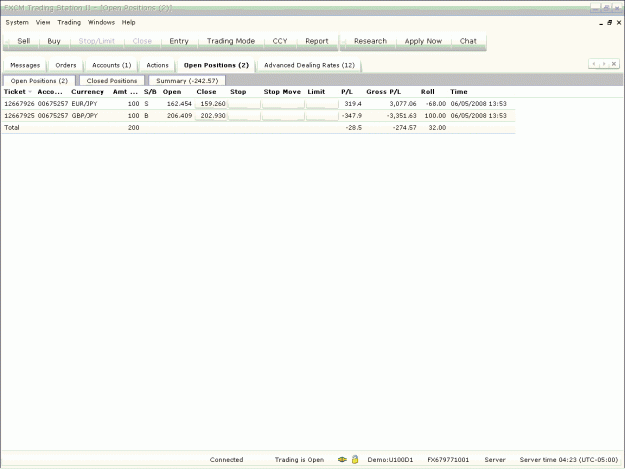Open Trading Mode from toolbar
The image size is (625, 469).
(x=231, y=41)
